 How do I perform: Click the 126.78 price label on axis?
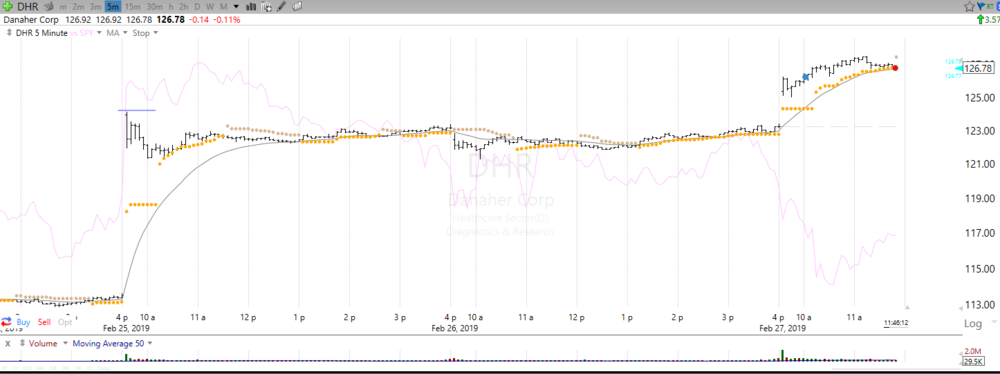point(977,68)
